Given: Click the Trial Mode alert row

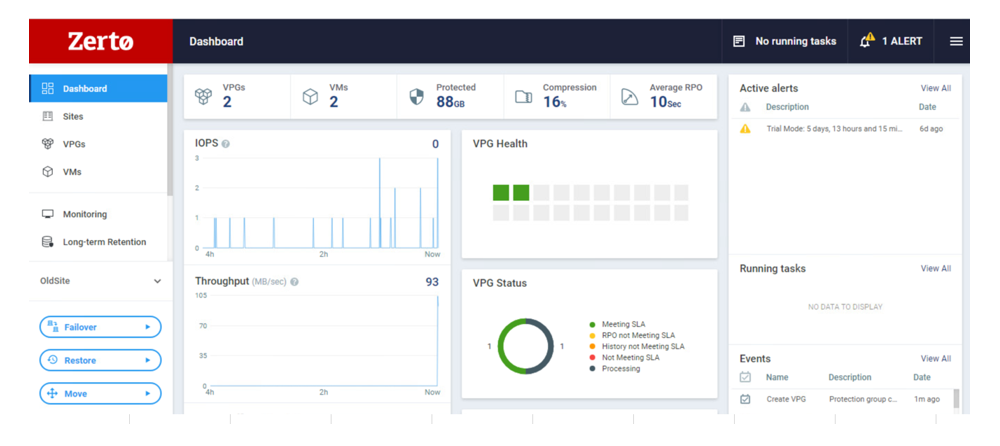Looking at the screenshot, I should point(844,129).
